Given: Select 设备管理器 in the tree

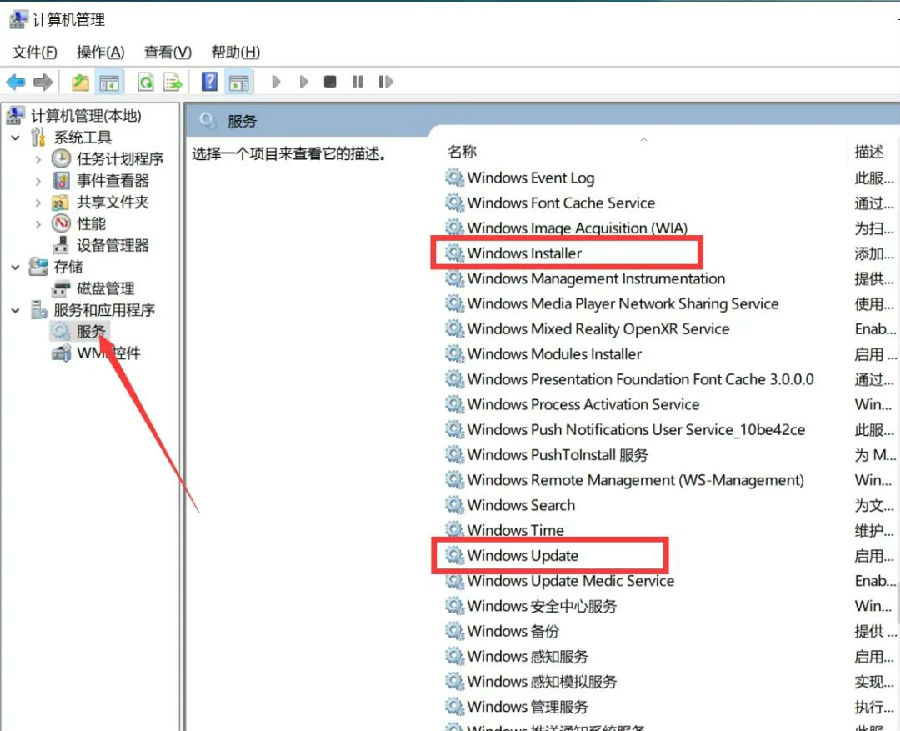Looking at the screenshot, I should [x=113, y=245].
